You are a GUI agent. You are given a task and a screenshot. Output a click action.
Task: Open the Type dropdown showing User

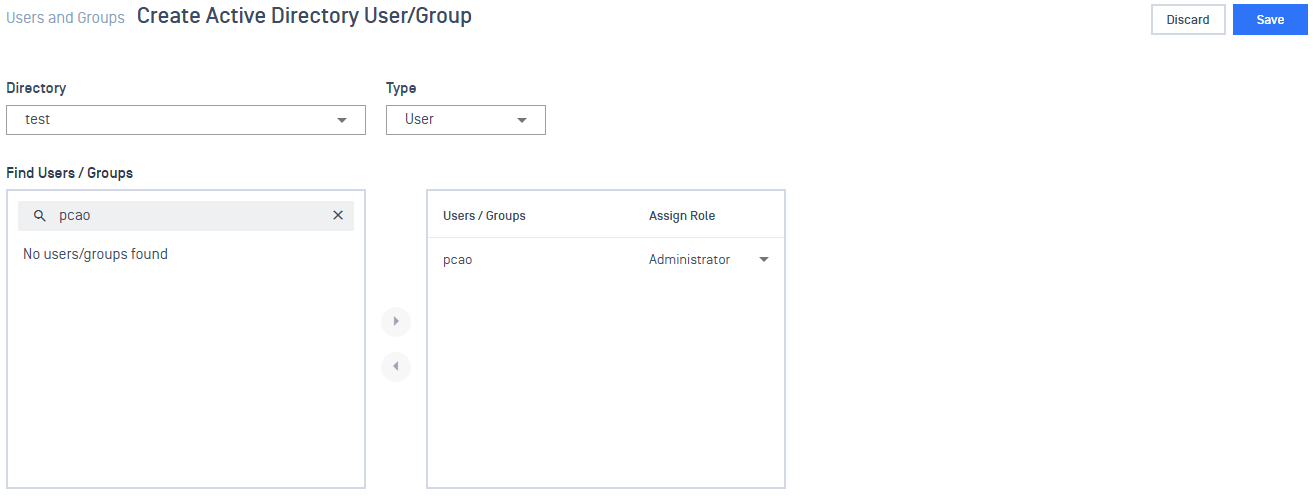[x=465, y=120]
